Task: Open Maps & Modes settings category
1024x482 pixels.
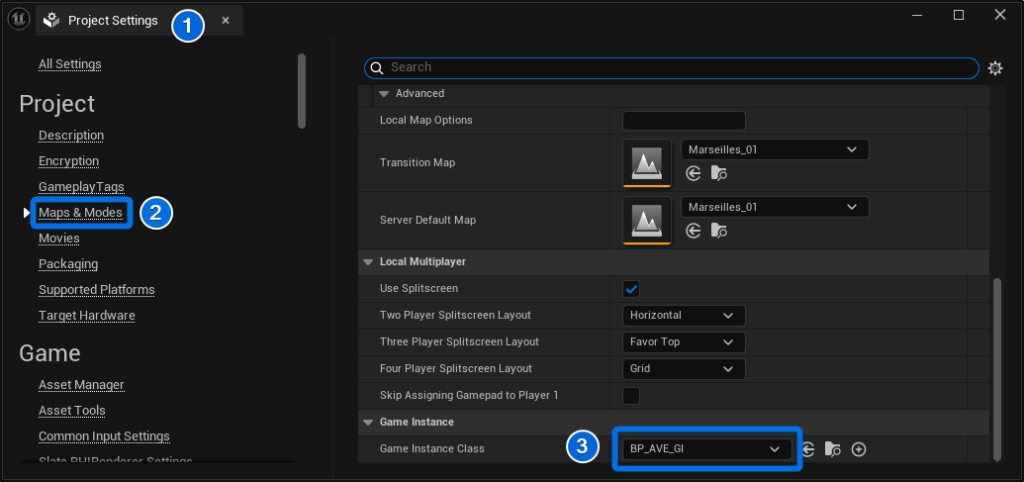Action: [80, 213]
